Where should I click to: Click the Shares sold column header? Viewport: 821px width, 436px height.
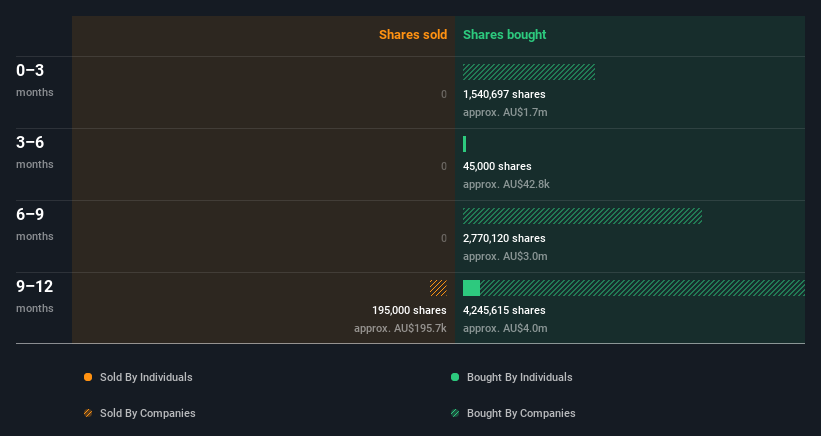click(413, 35)
